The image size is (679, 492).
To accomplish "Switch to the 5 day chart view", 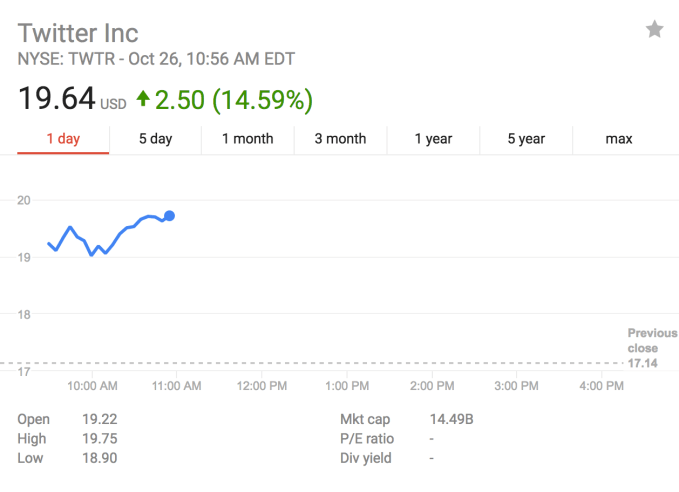I will [155, 139].
